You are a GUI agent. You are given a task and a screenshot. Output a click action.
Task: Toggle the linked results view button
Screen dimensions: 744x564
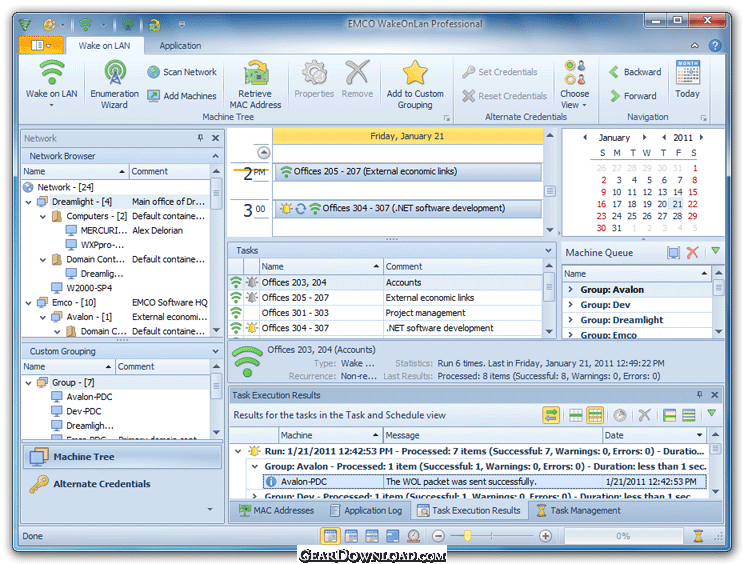pos(551,416)
